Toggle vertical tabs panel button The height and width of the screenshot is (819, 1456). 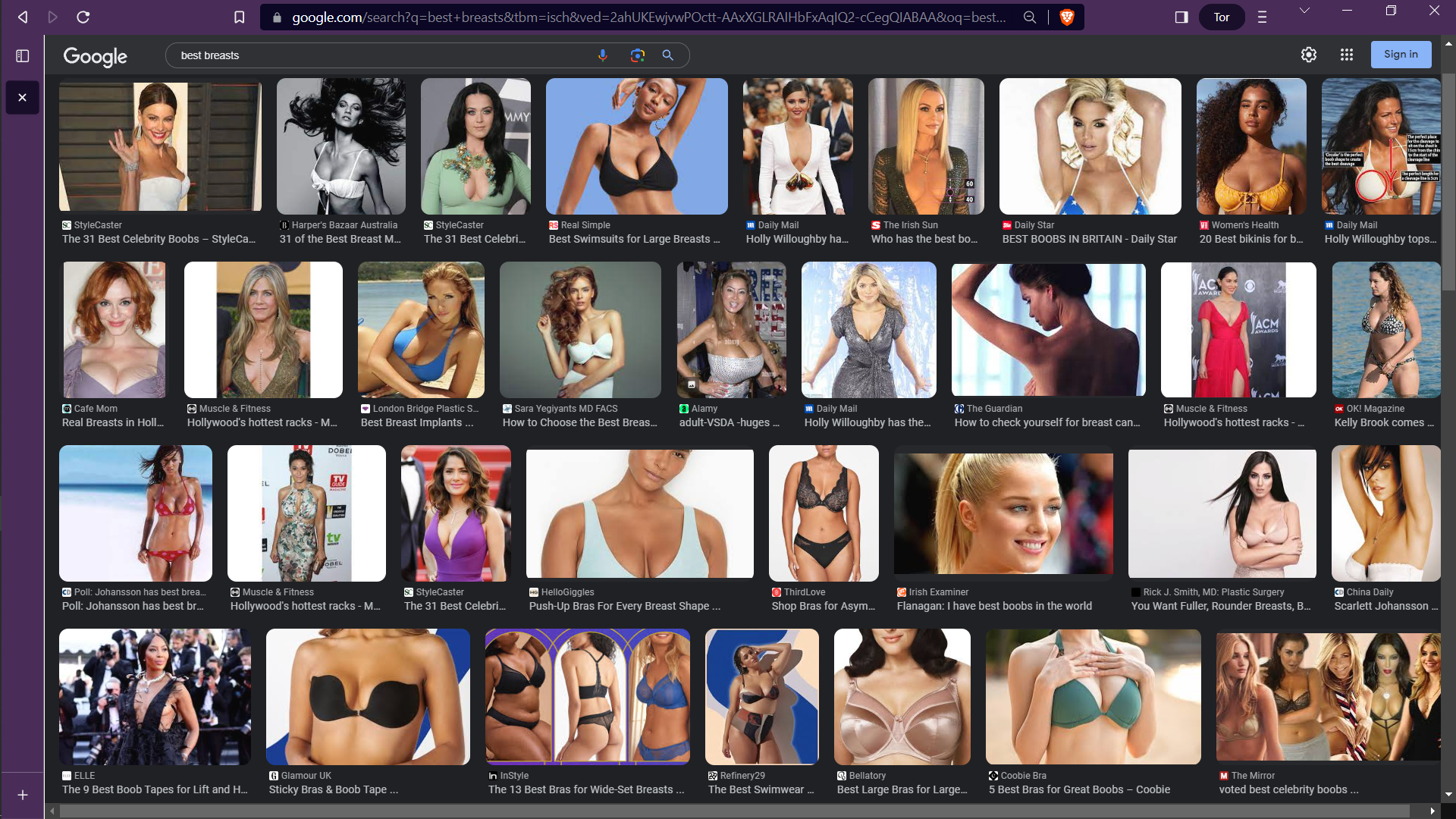[23, 55]
